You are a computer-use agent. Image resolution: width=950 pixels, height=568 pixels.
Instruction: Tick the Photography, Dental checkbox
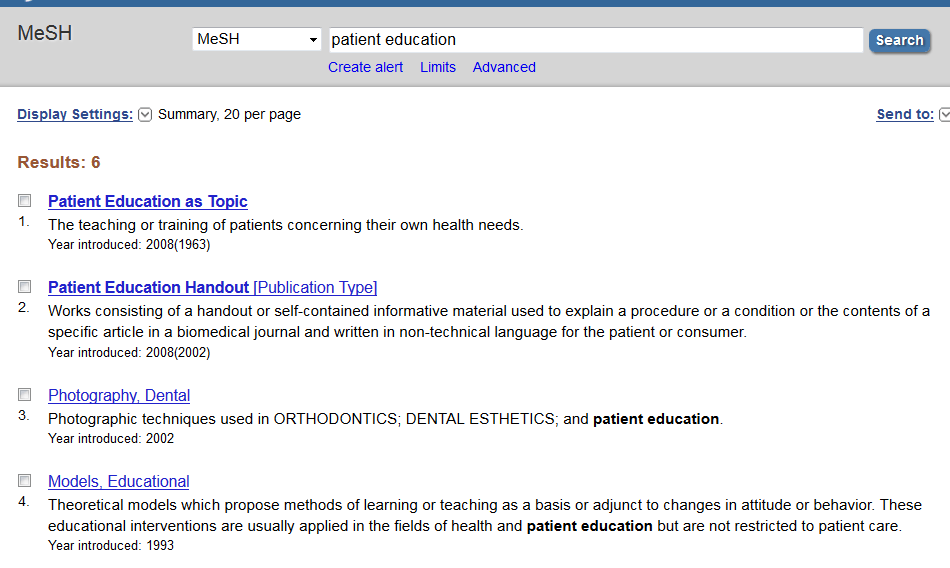24,395
